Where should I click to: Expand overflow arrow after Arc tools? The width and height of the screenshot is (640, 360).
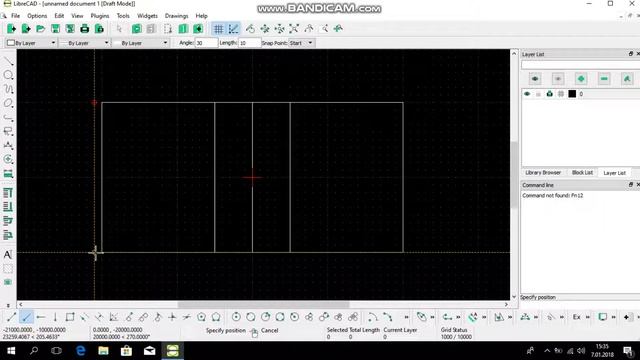click(407, 317)
